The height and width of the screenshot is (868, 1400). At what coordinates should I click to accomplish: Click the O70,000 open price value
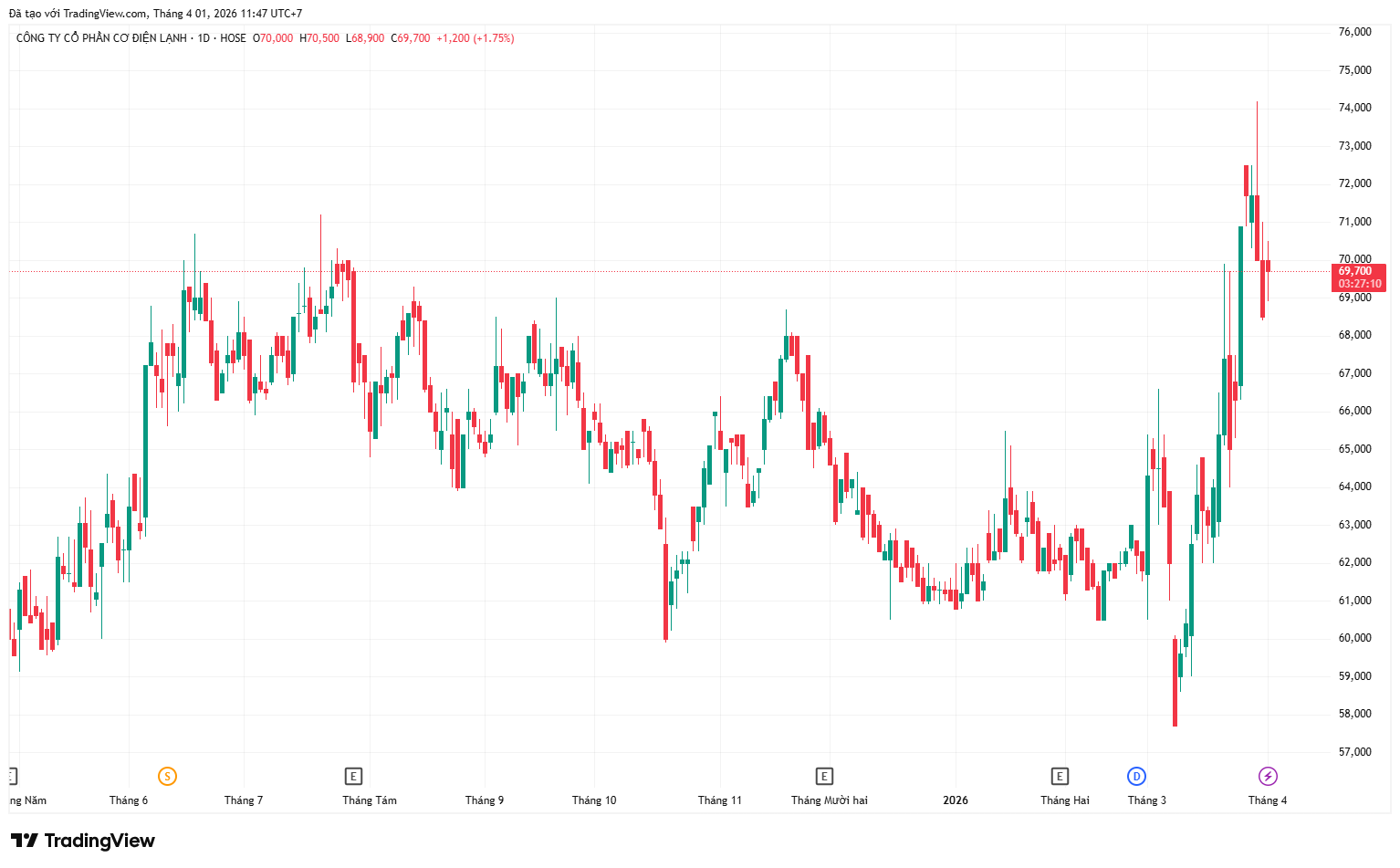pyautogui.click(x=273, y=38)
